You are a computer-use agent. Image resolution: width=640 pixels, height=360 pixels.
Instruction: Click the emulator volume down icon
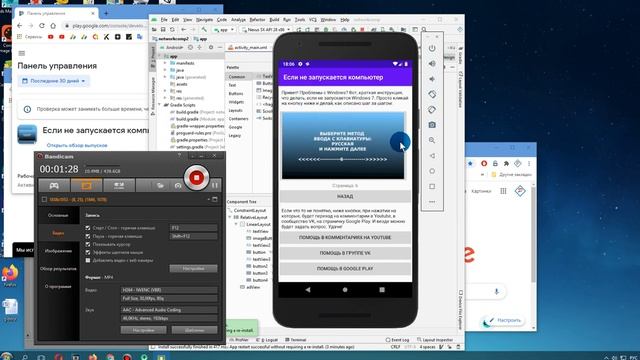pos(432,79)
